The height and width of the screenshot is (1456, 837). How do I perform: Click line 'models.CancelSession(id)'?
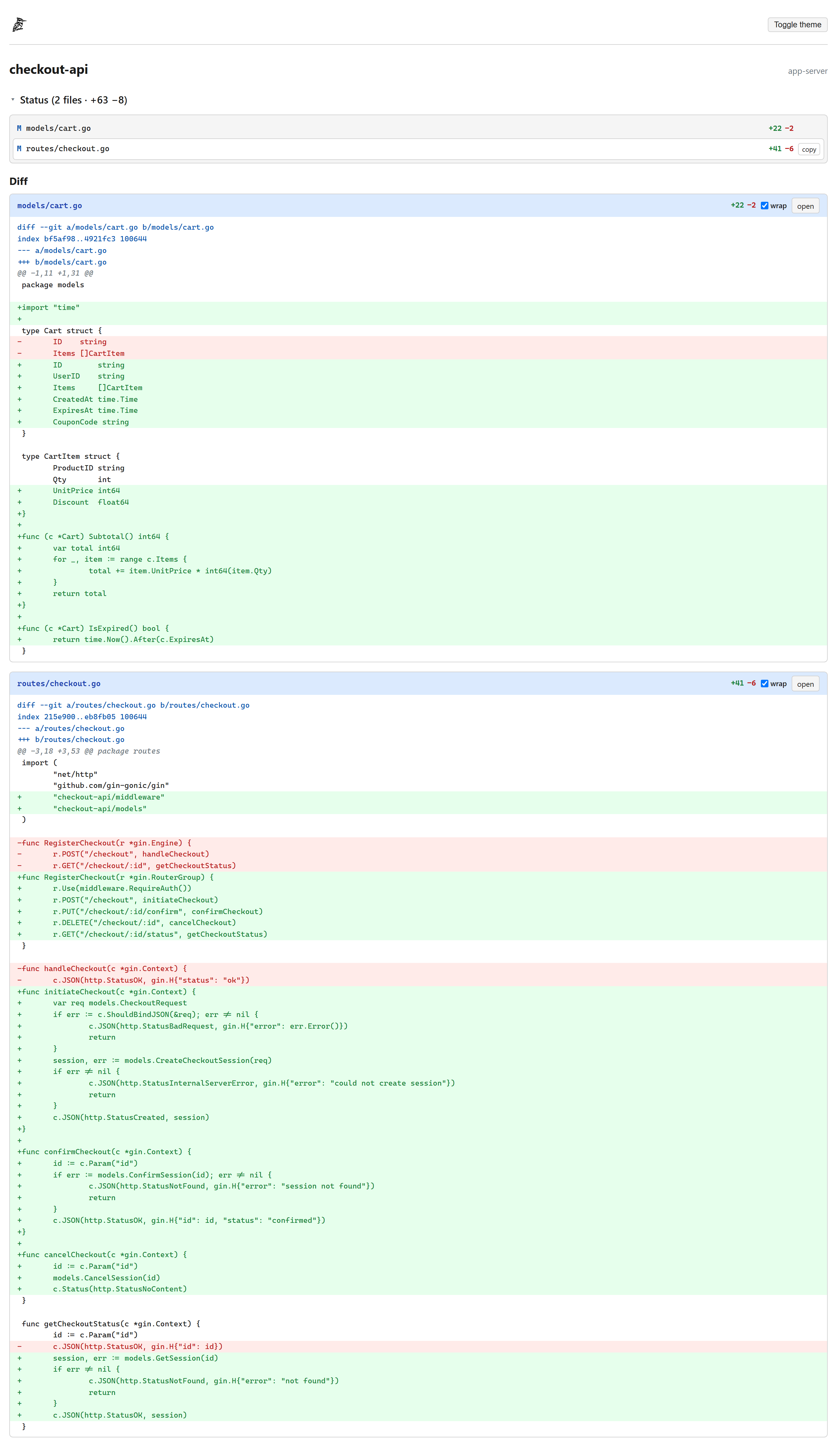click(x=418, y=1278)
